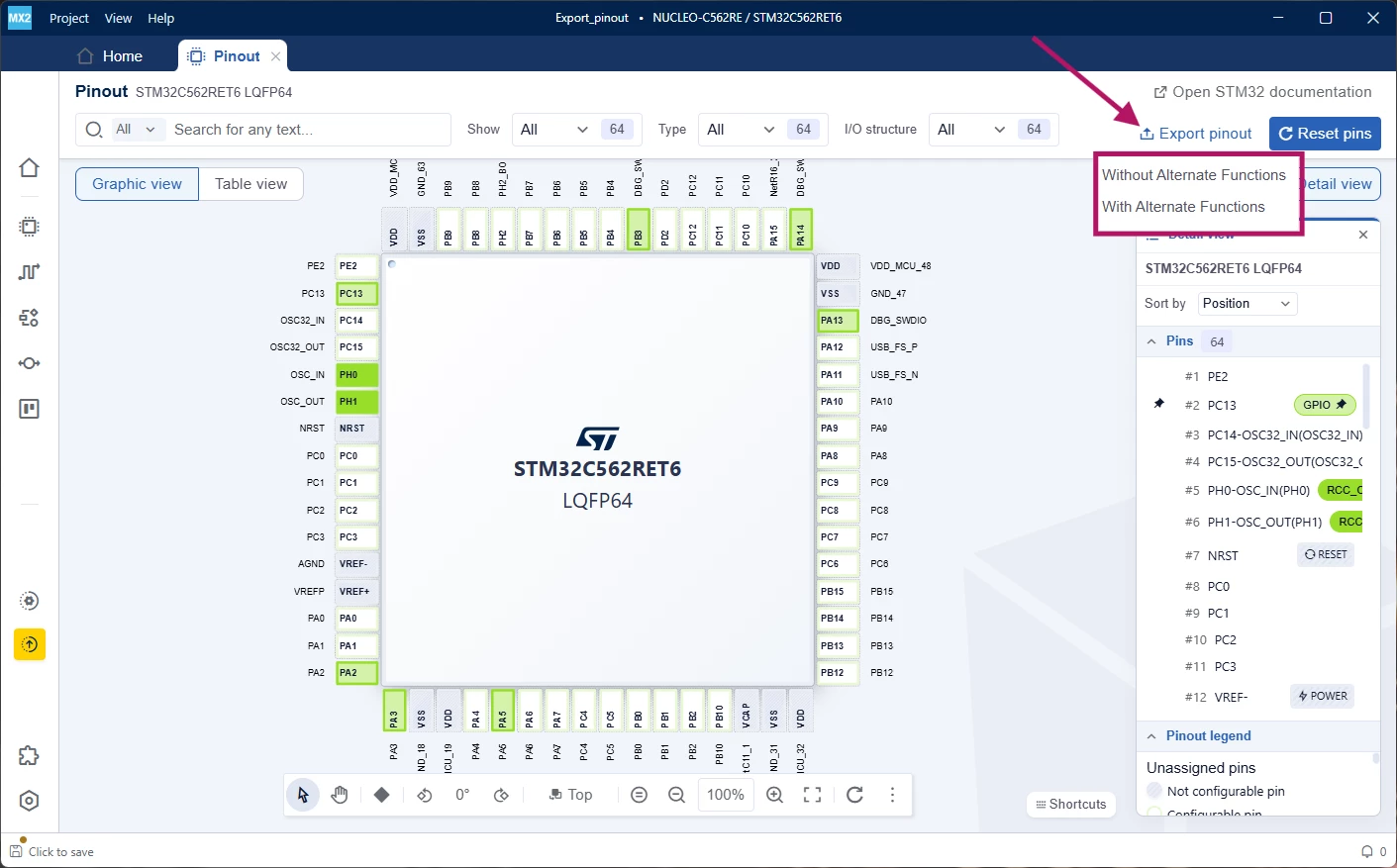Choose Without Alternate Functions export option
The width and height of the screenshot is (1397, 868).
coord(1193,175)
